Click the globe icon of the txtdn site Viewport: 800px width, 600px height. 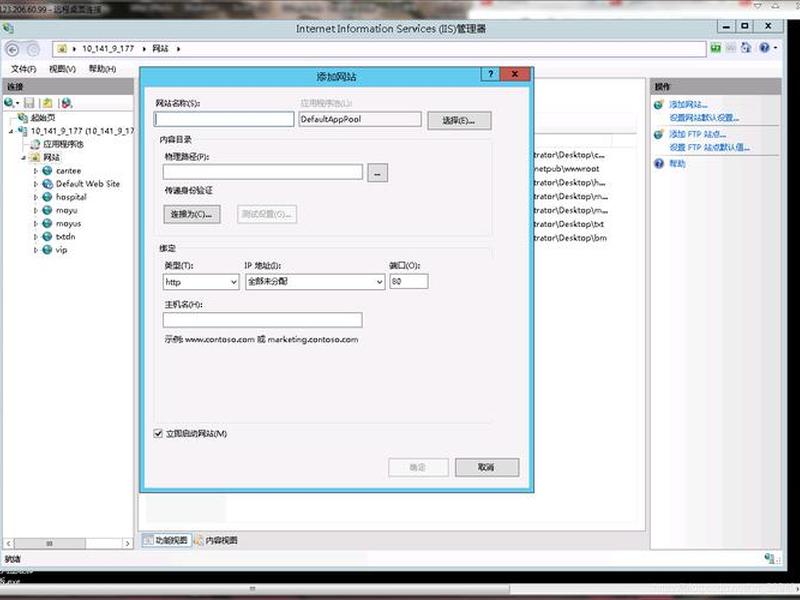47,237
